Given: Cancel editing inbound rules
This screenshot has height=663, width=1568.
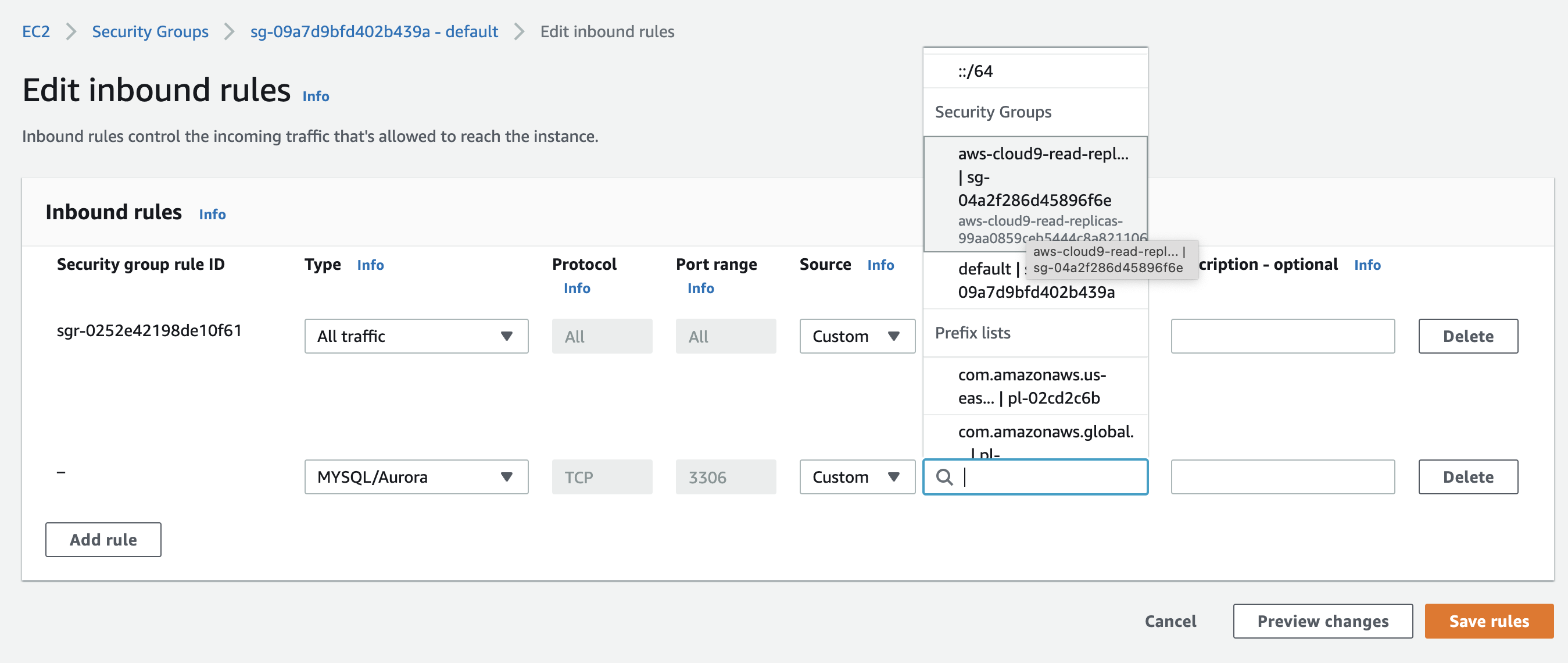Looking at the screenshot, I should click(x=1170, y=621).
